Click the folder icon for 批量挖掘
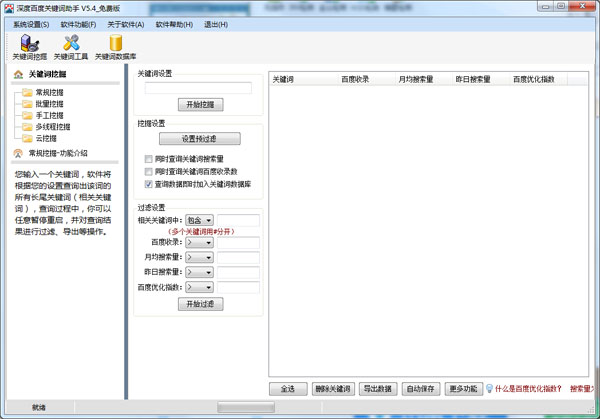The height and width of the screenshot is (419, 600). pyautogui.click(x=27, y=104)
